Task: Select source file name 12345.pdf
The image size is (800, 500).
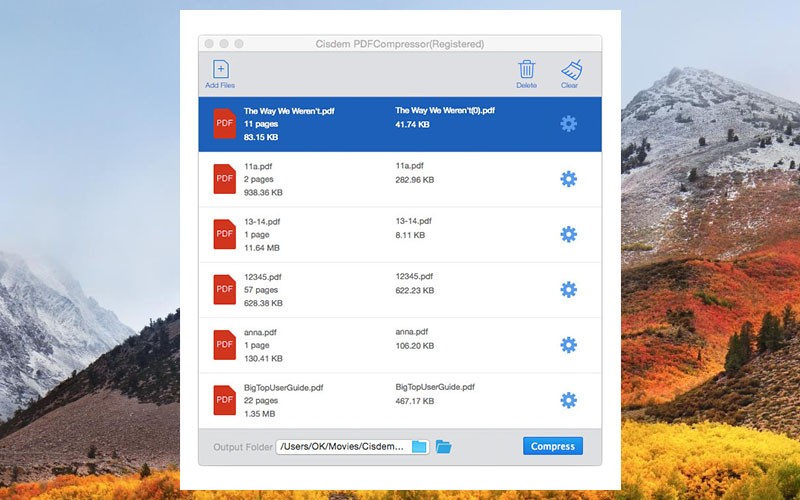Action: (263, 277)
